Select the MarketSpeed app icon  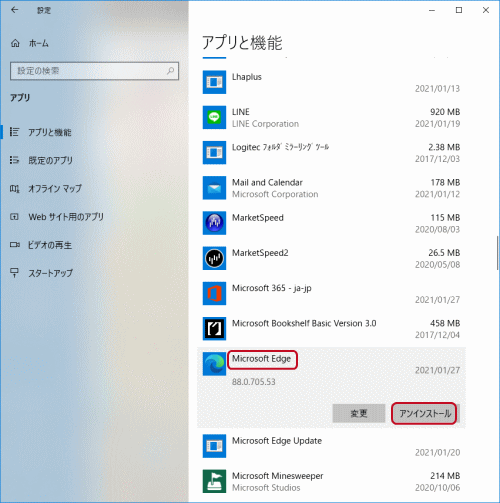[x=214, y=223]
